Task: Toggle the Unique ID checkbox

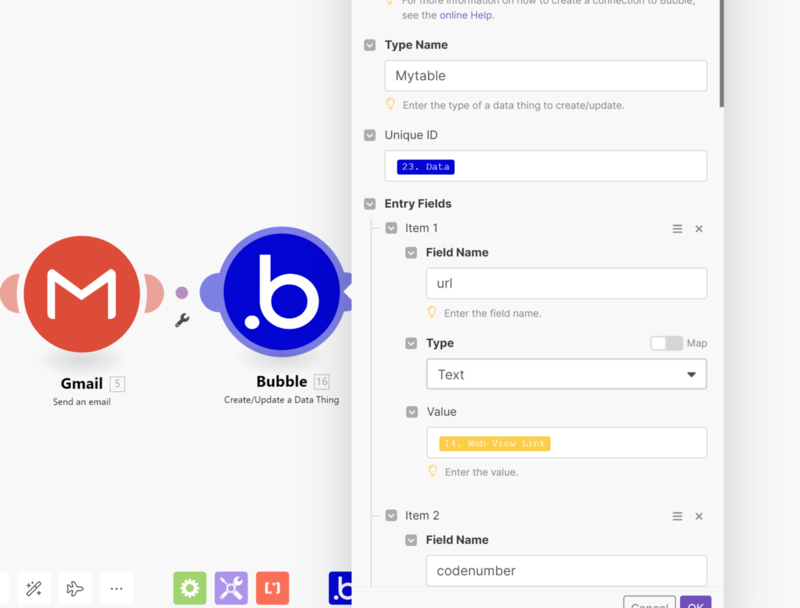Action: click(x=370, y=135)
